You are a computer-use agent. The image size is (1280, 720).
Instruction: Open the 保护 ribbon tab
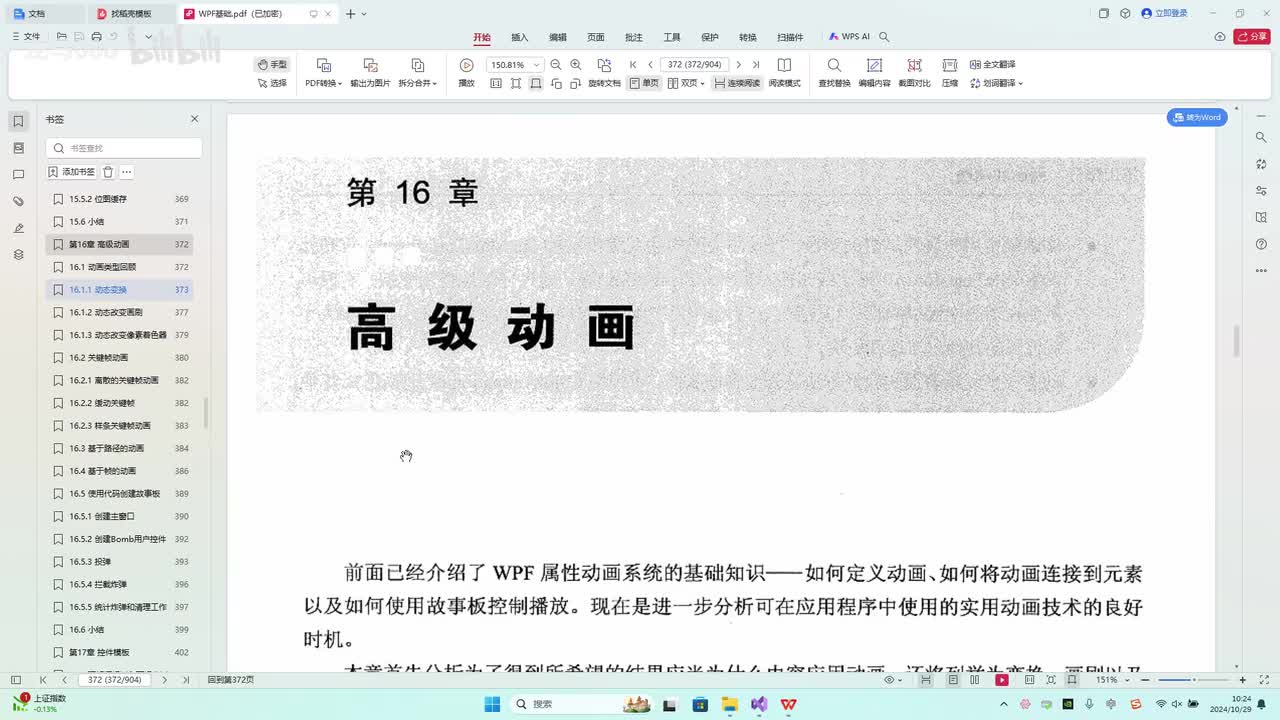[x=710, y=37]
